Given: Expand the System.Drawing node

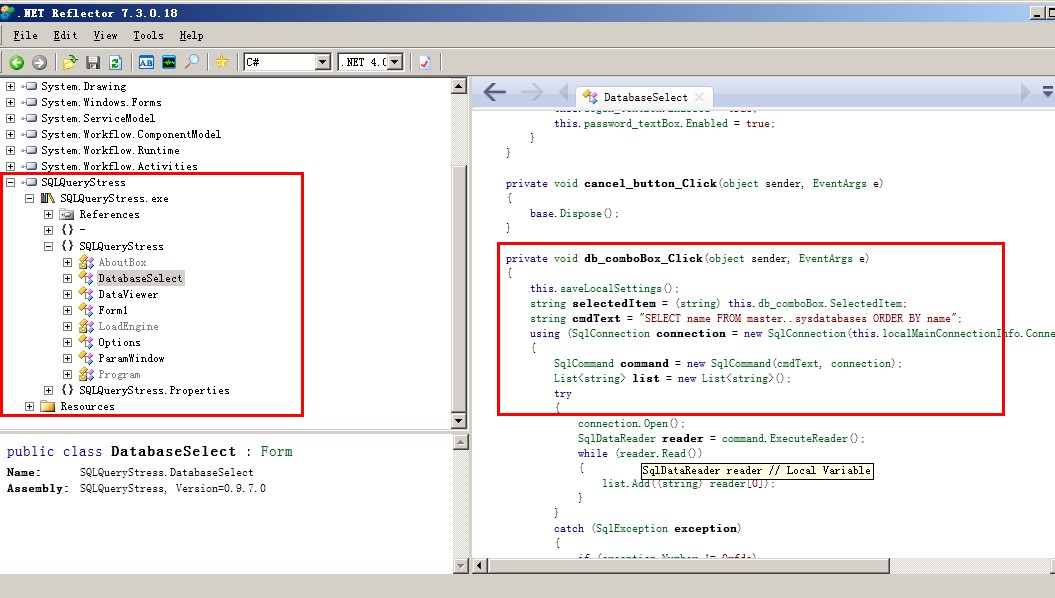Looking at the screenshot, I should pos(10,86).
